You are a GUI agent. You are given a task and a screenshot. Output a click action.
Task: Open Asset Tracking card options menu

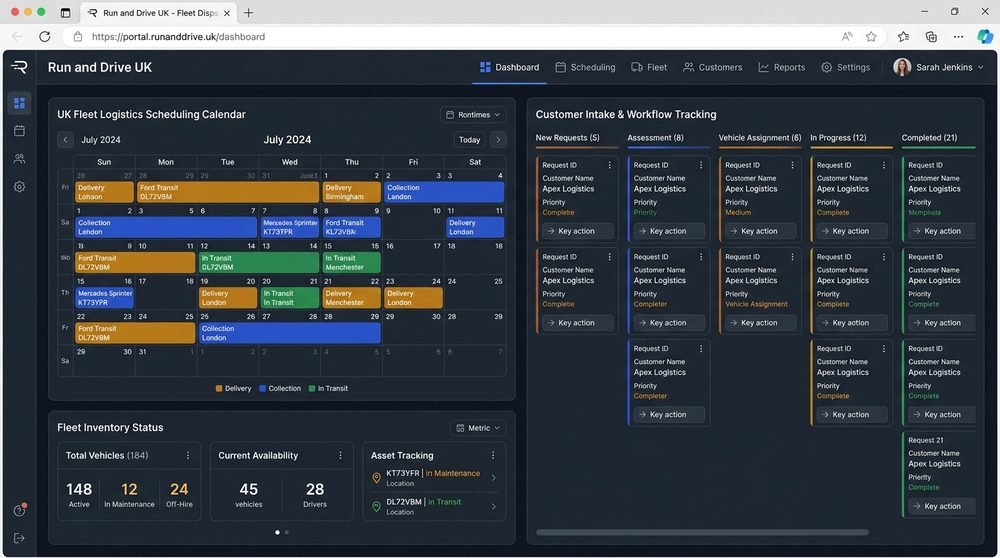[x=493, y=455]
